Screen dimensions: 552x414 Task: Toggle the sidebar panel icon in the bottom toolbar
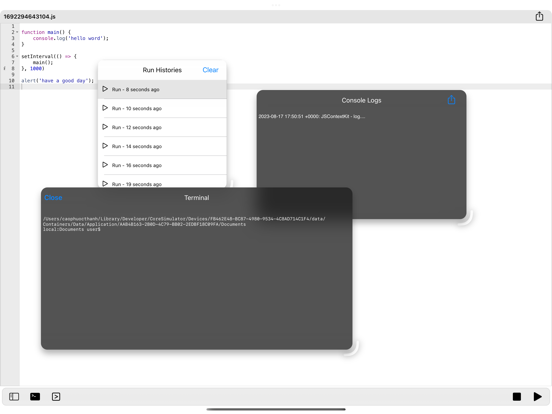point(14,397)
